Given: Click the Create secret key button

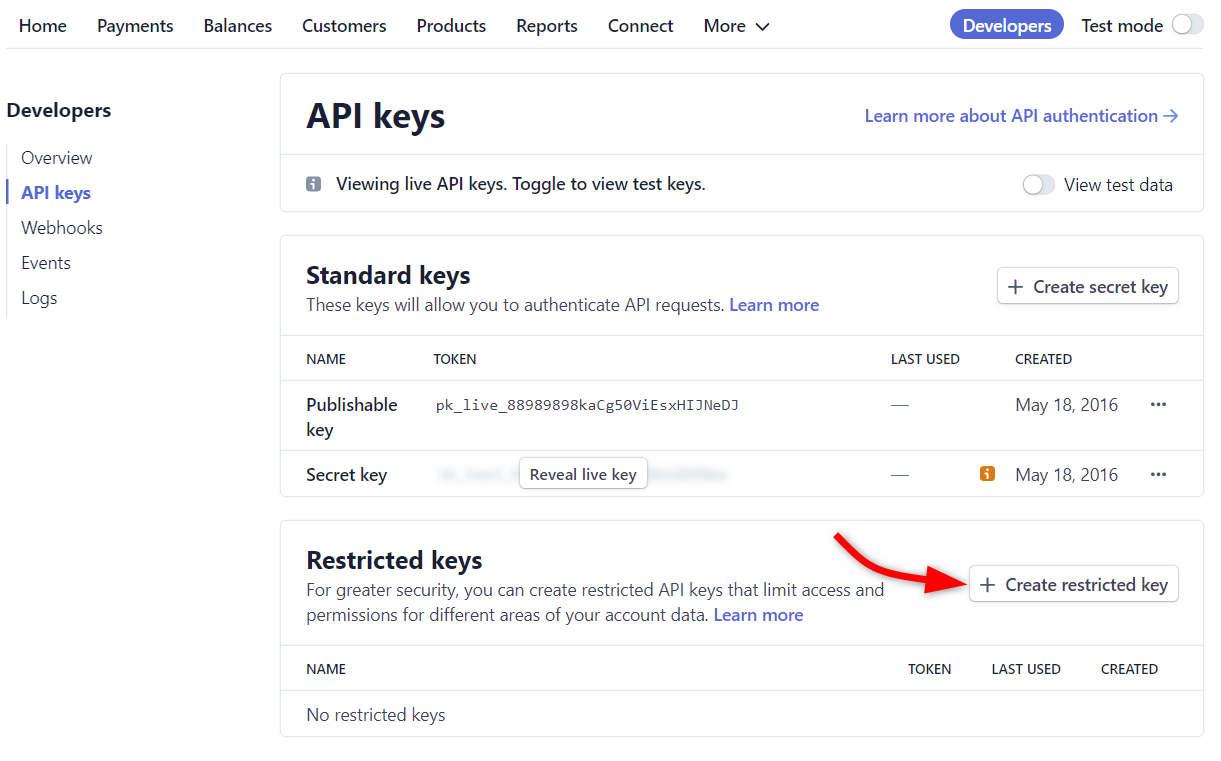Looking at the screenshot, I should pos(1088,287).
